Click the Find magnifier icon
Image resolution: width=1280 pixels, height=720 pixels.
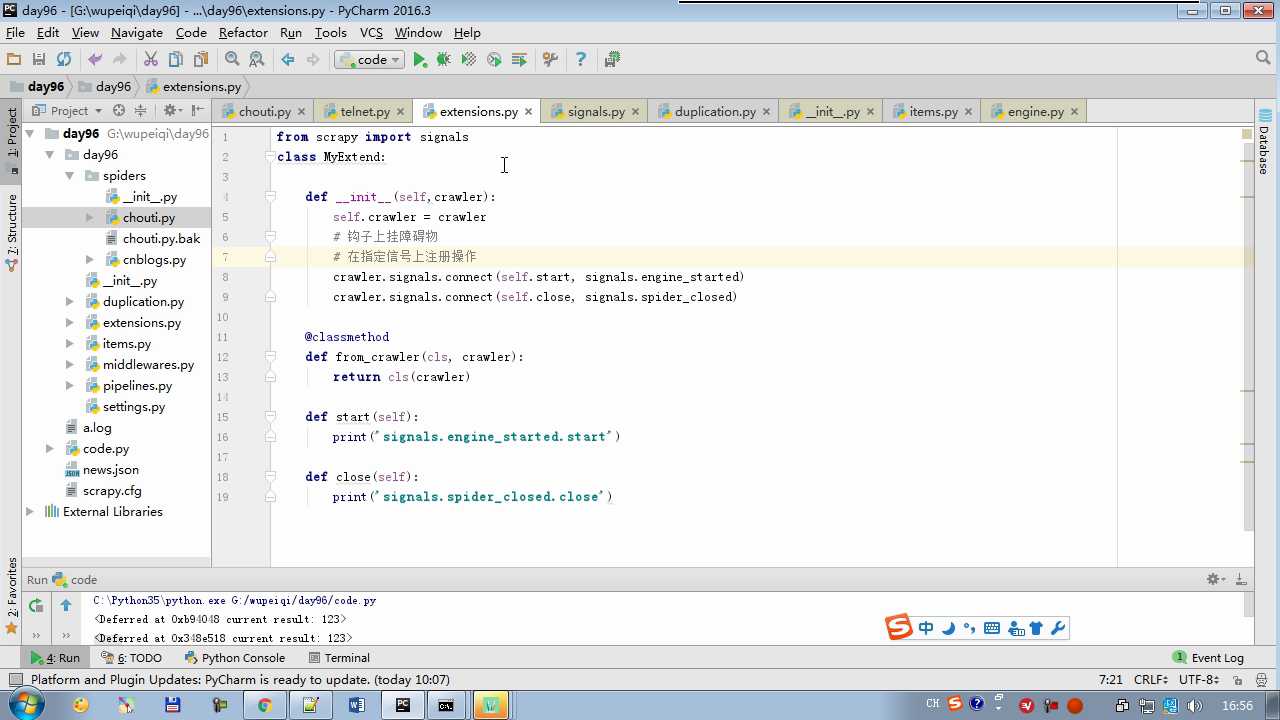[232, 60]
